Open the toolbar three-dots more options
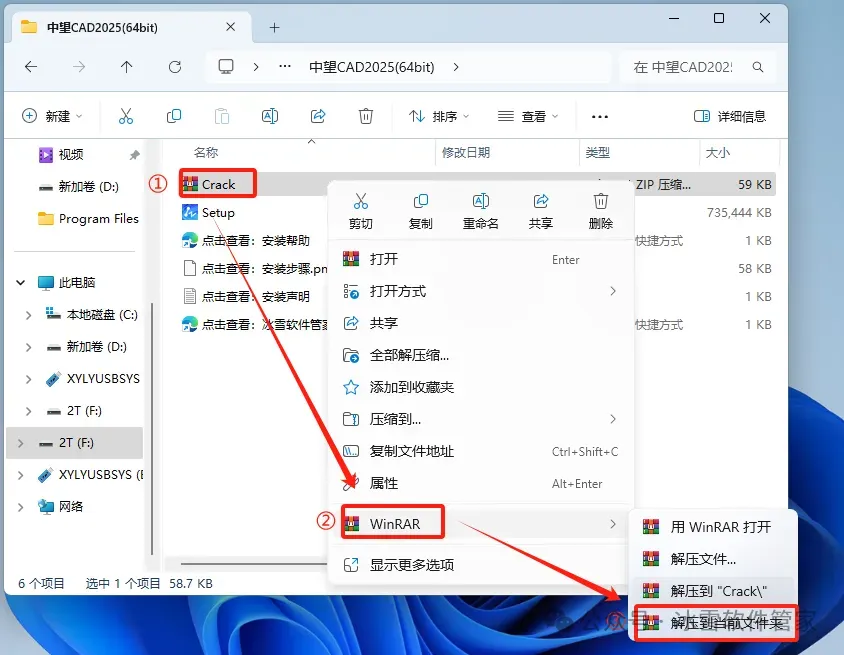Screen dimensions: 844x655 click(600, 117)
